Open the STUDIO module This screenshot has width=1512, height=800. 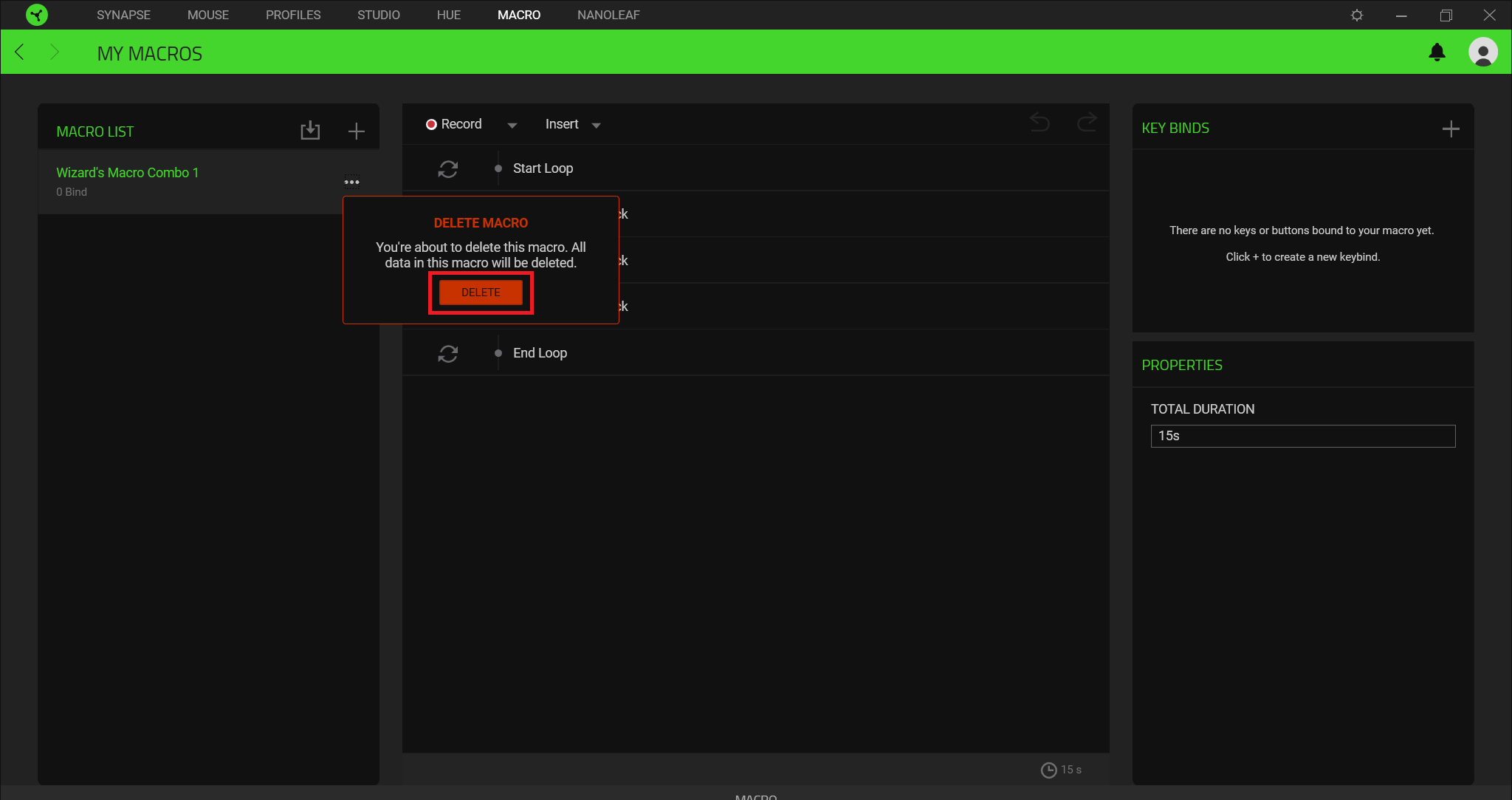coord(378,15)
